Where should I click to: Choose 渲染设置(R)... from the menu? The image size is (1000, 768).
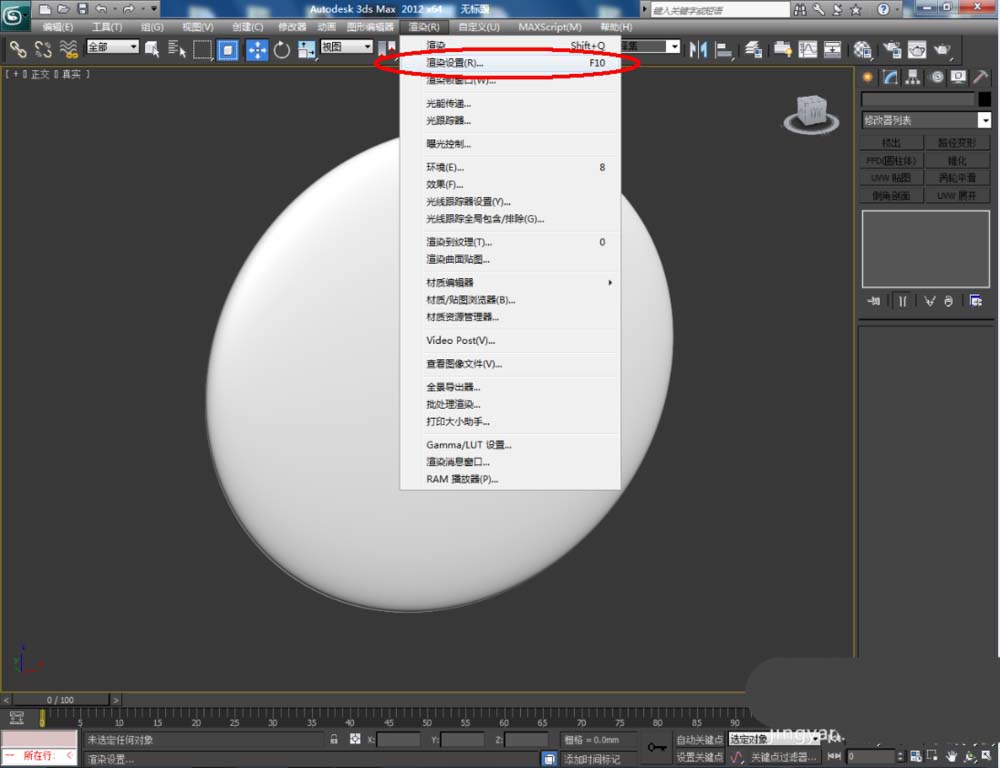(456, 63)
